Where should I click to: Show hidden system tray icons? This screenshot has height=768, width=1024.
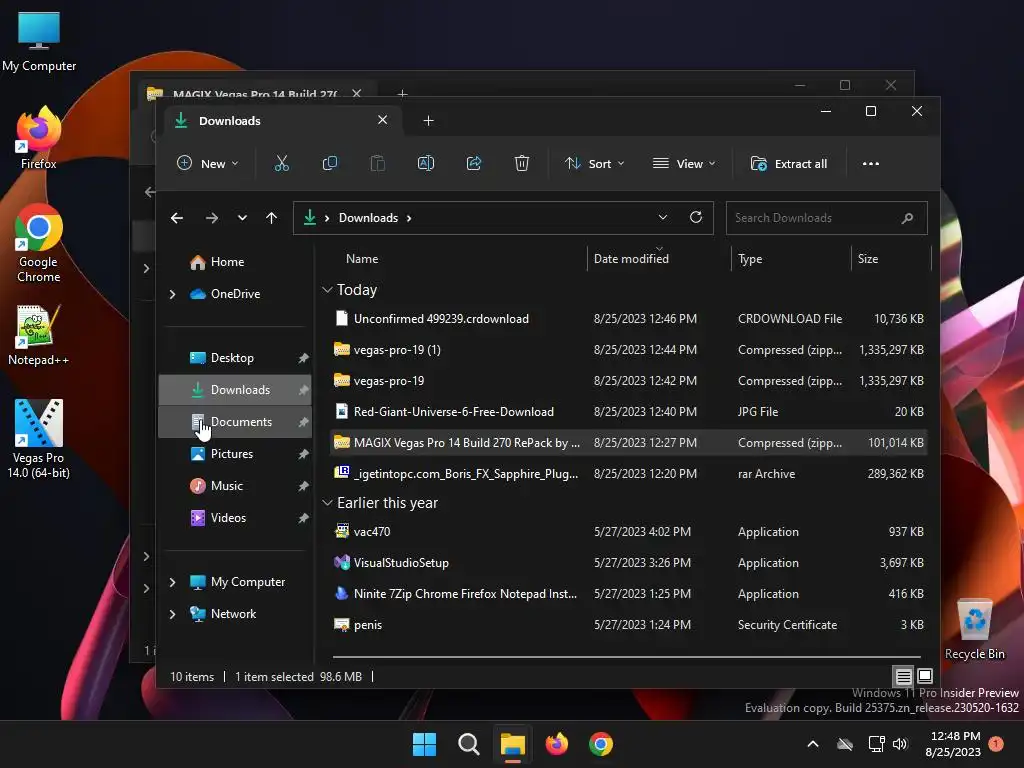(x=813, y=744)
